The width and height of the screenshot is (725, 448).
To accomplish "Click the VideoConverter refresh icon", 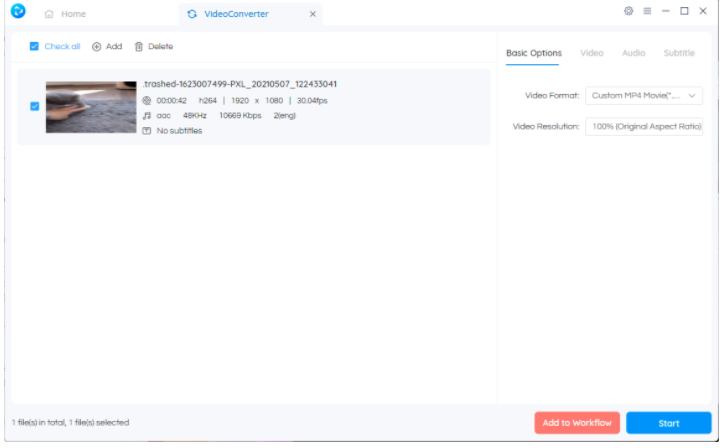I will (x=192, y=14).
